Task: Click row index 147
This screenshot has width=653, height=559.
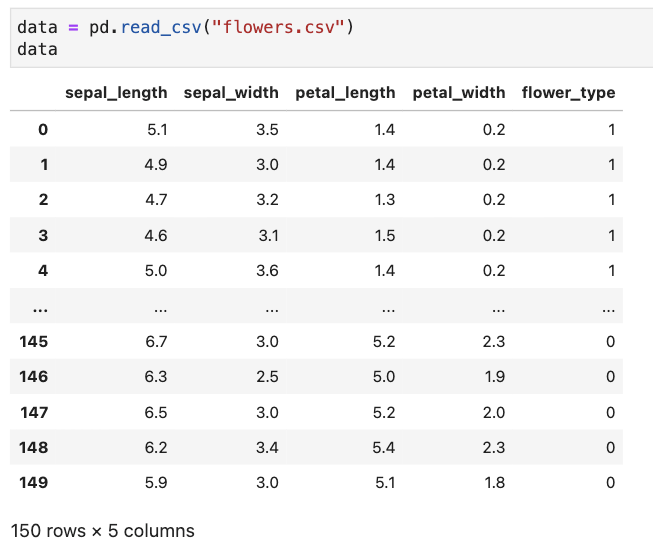Action: click(x=34, y=412)
